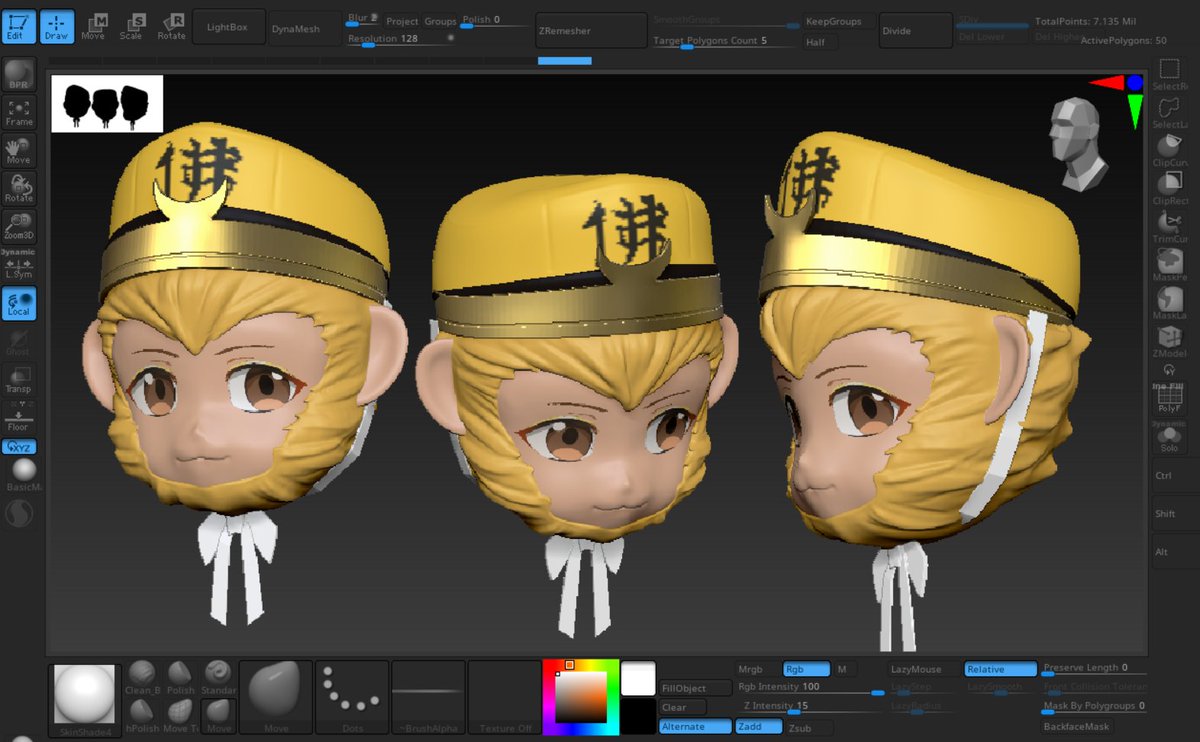
Task: Pick the MaskRect brush icon
Action: point(1168,265)
